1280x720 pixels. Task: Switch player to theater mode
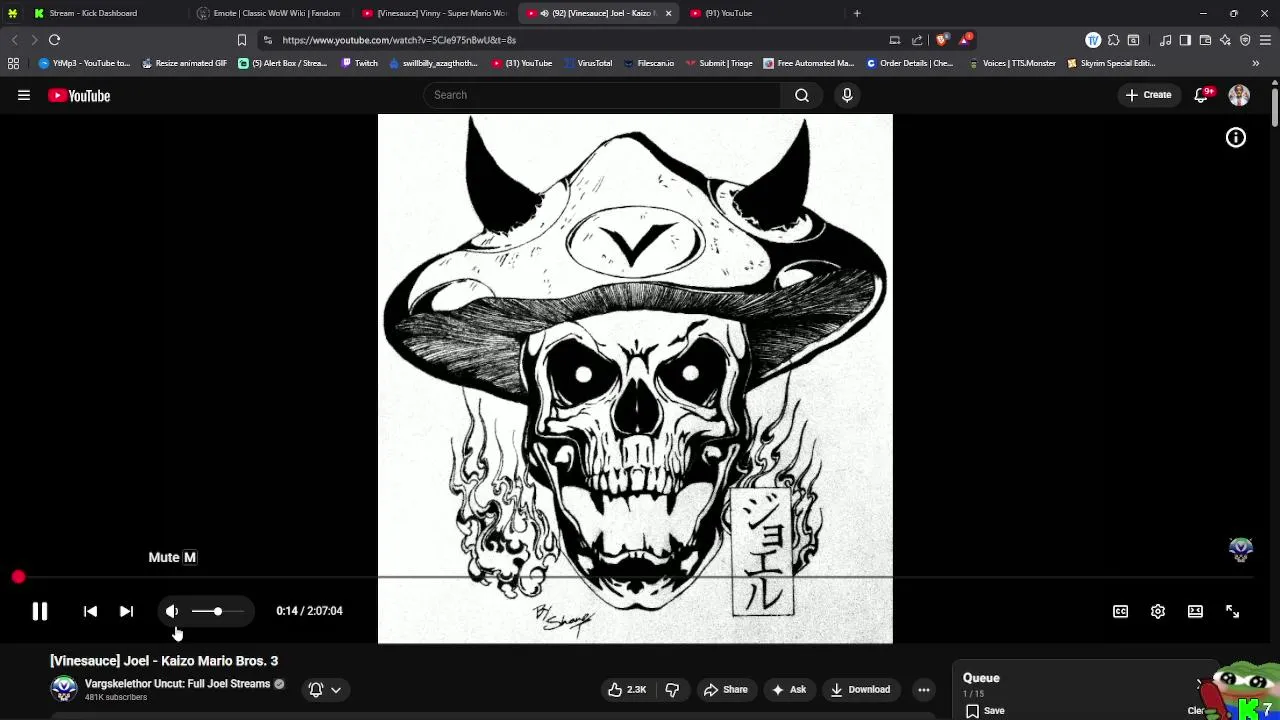[x=1195, y=611]
